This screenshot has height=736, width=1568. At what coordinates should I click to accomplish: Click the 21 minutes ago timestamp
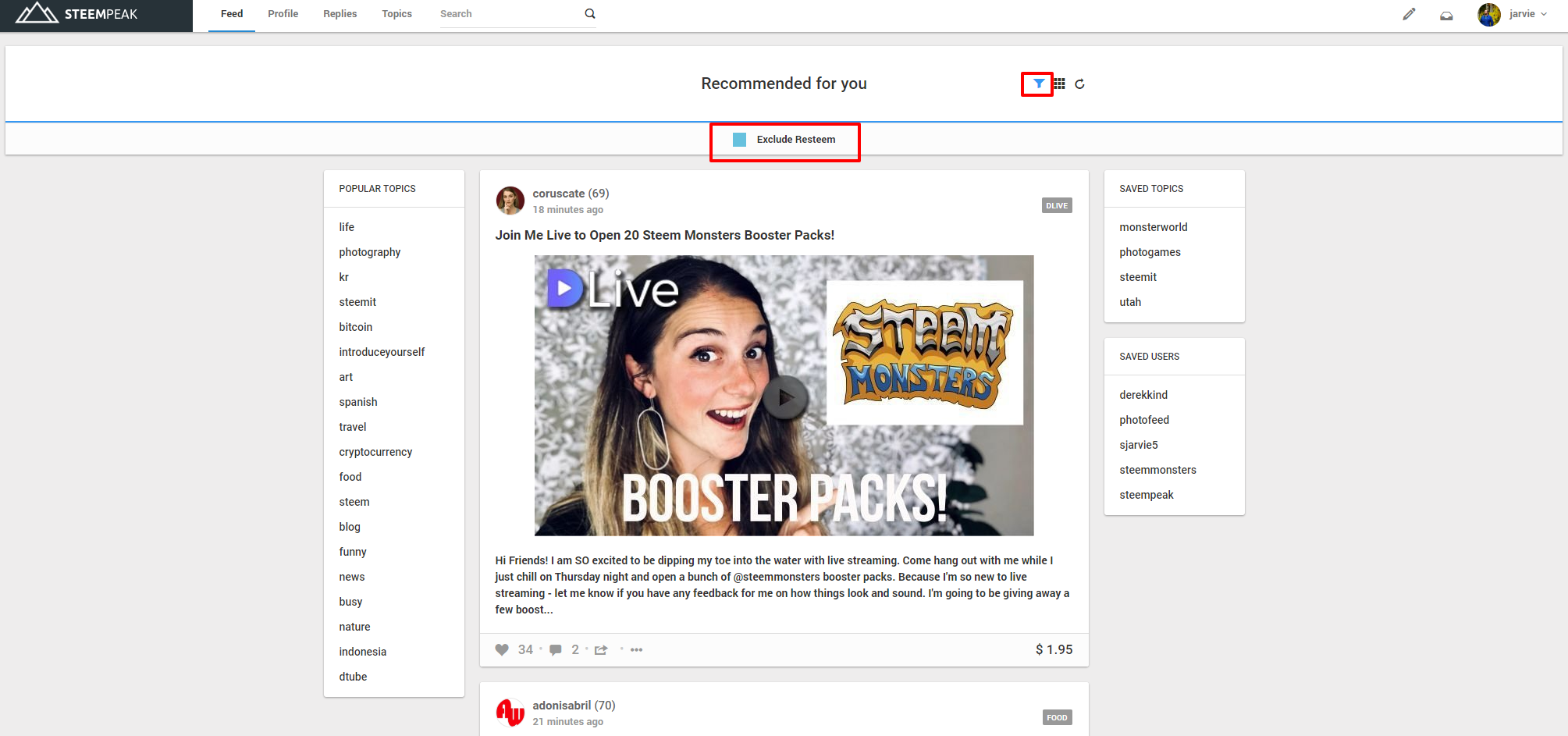[x=567, y=722]
